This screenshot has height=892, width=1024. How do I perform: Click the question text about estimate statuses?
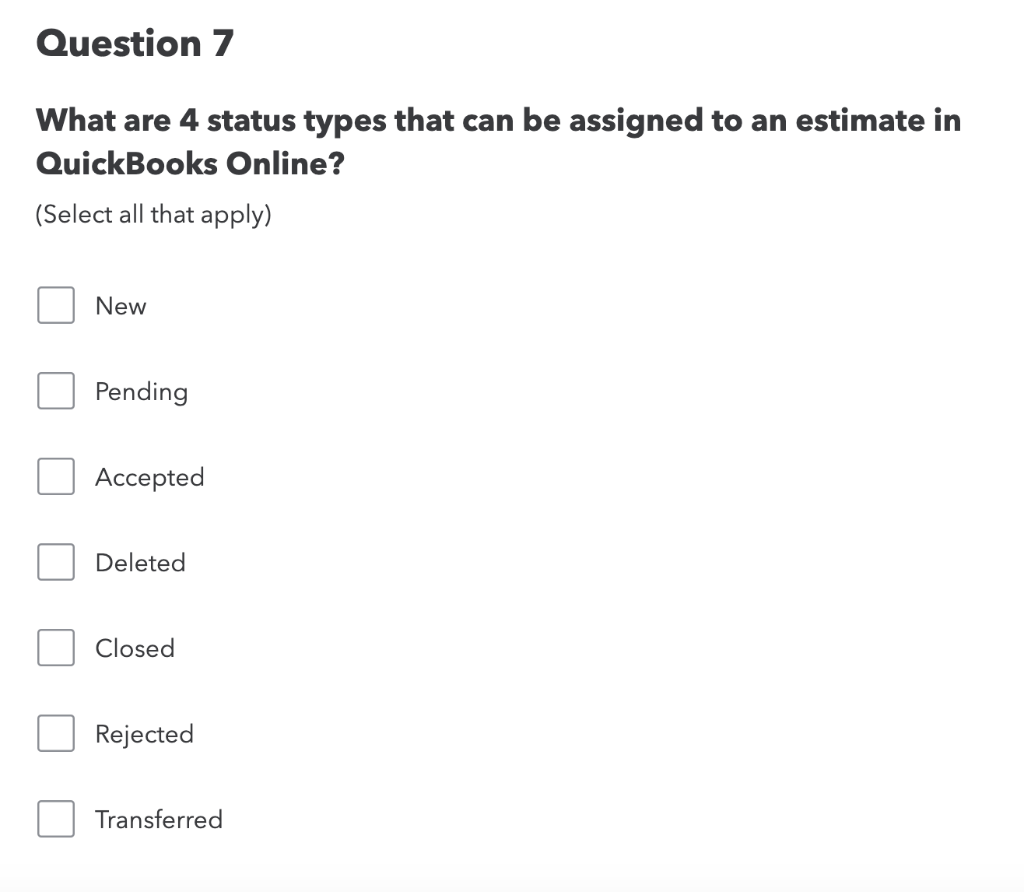point(498,140)
